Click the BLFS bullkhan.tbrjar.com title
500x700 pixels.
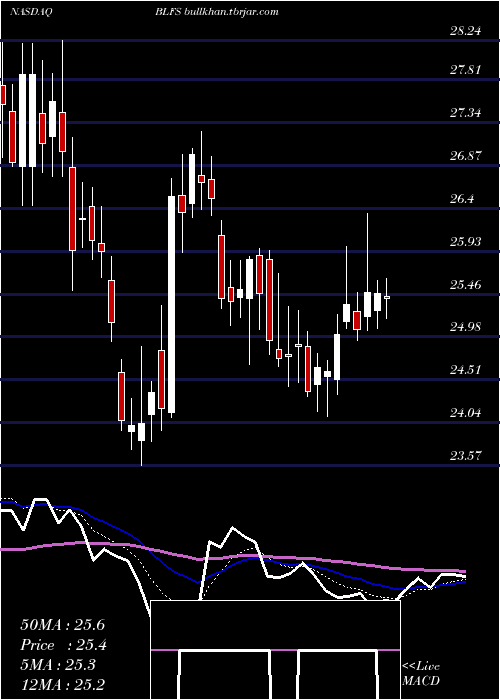(217, 12)
